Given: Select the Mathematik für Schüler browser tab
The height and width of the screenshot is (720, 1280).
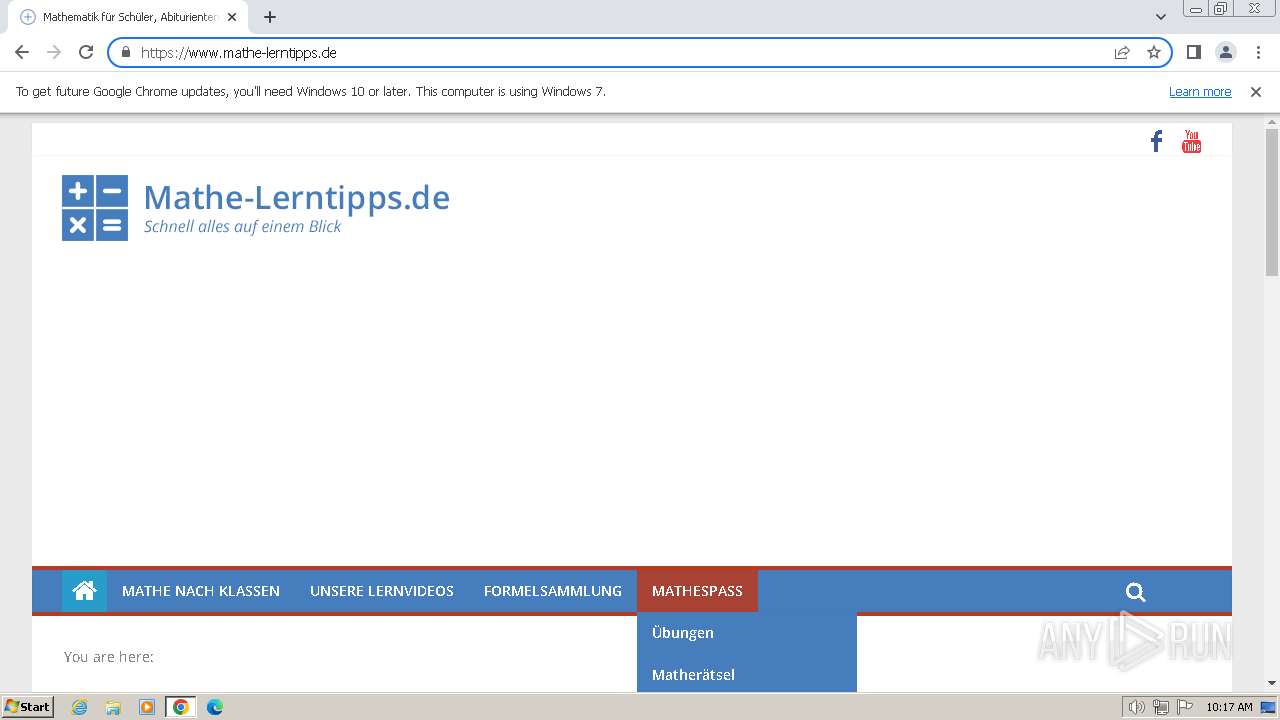Looking at the screenshot, I should 130,17.
